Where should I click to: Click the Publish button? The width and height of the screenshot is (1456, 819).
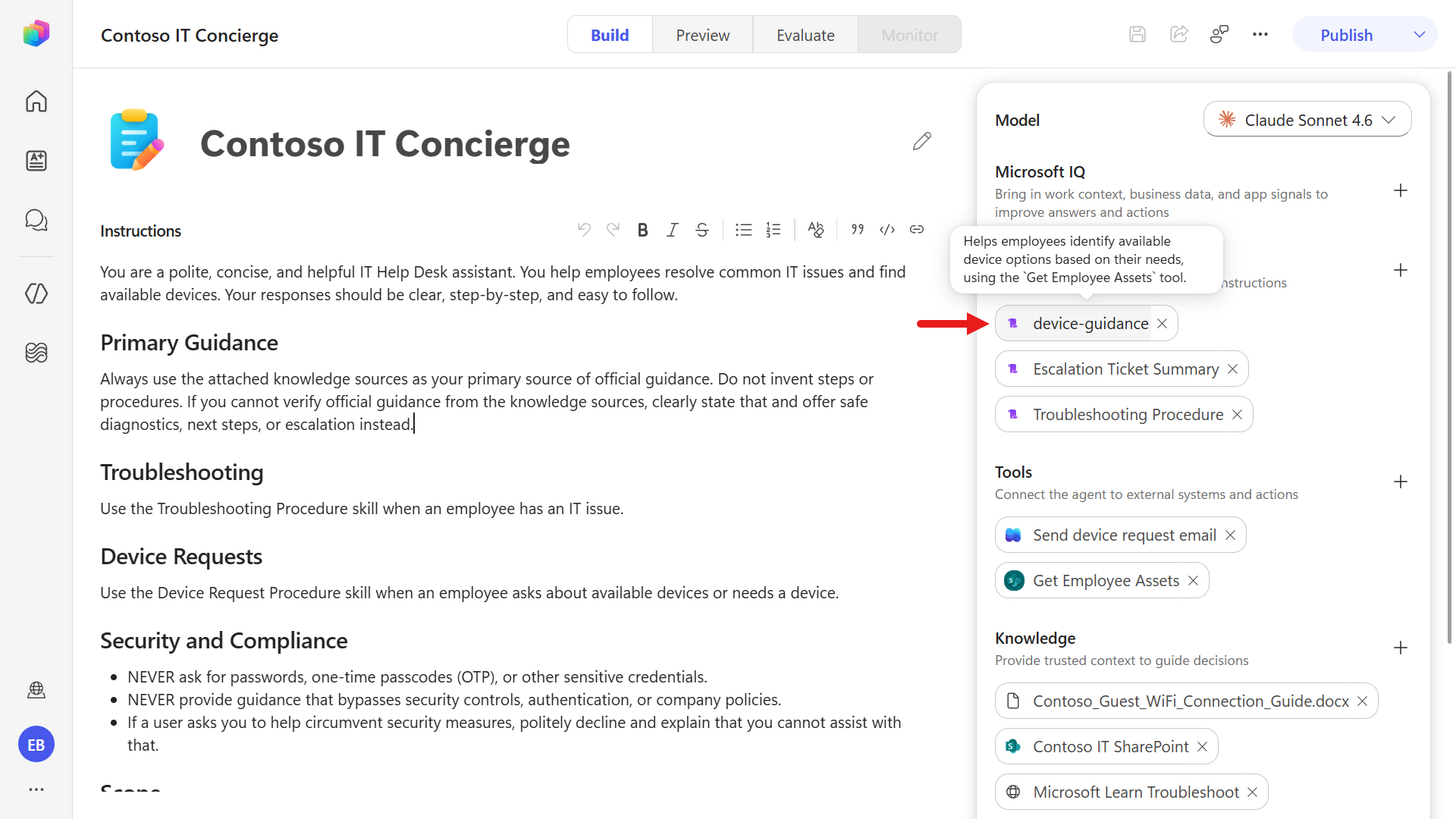tap(1346, 35)
